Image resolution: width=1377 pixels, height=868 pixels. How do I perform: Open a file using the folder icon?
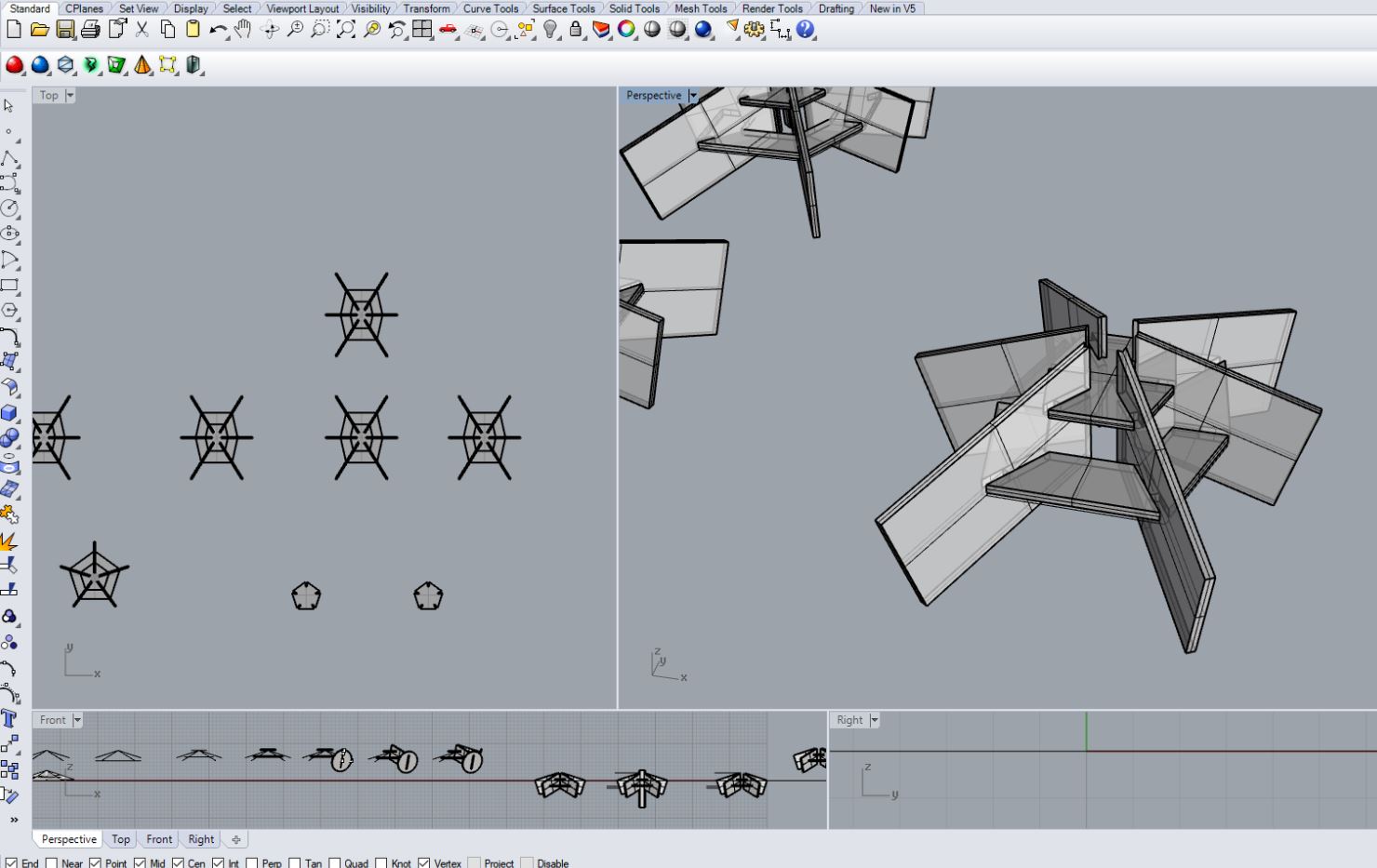[39, 30]
